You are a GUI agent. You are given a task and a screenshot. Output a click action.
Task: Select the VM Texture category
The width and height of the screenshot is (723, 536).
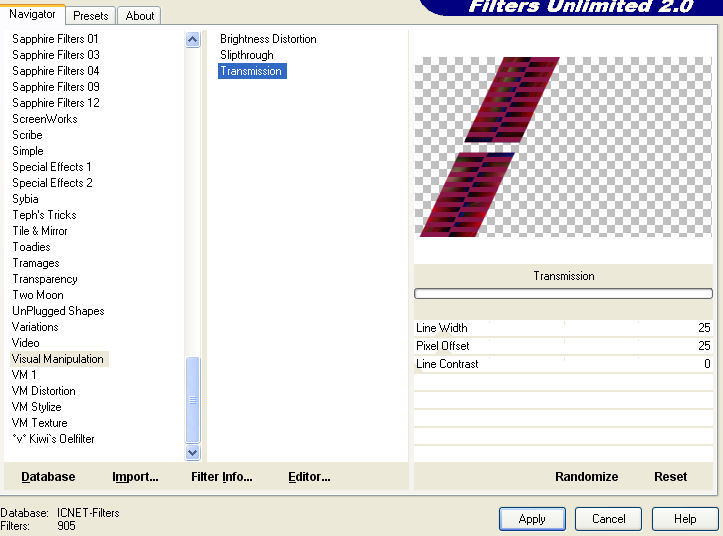(40, 423)
